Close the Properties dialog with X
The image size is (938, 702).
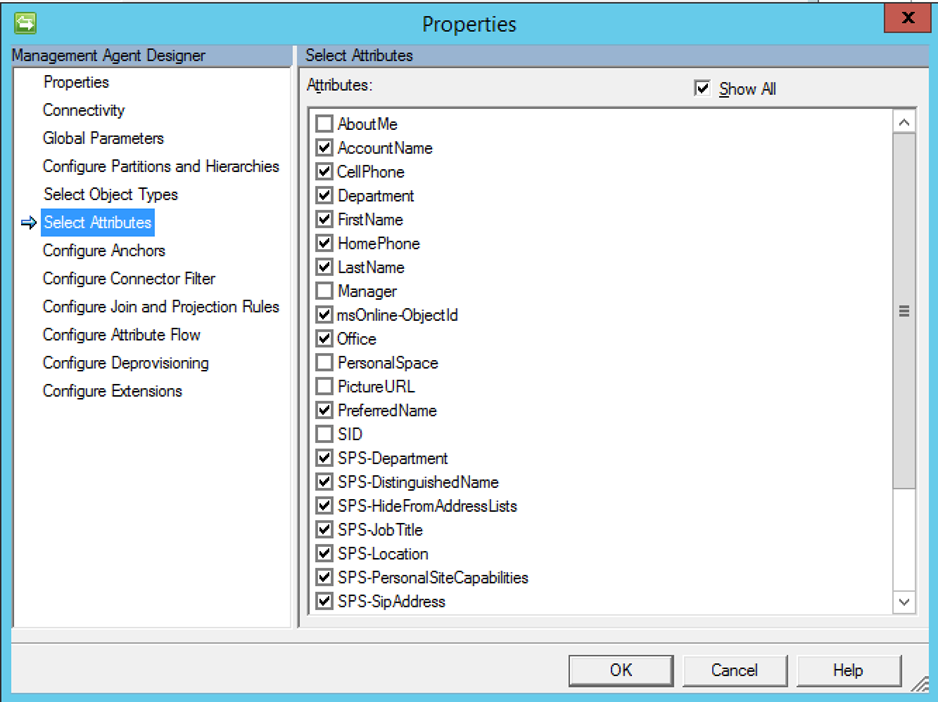908,19
